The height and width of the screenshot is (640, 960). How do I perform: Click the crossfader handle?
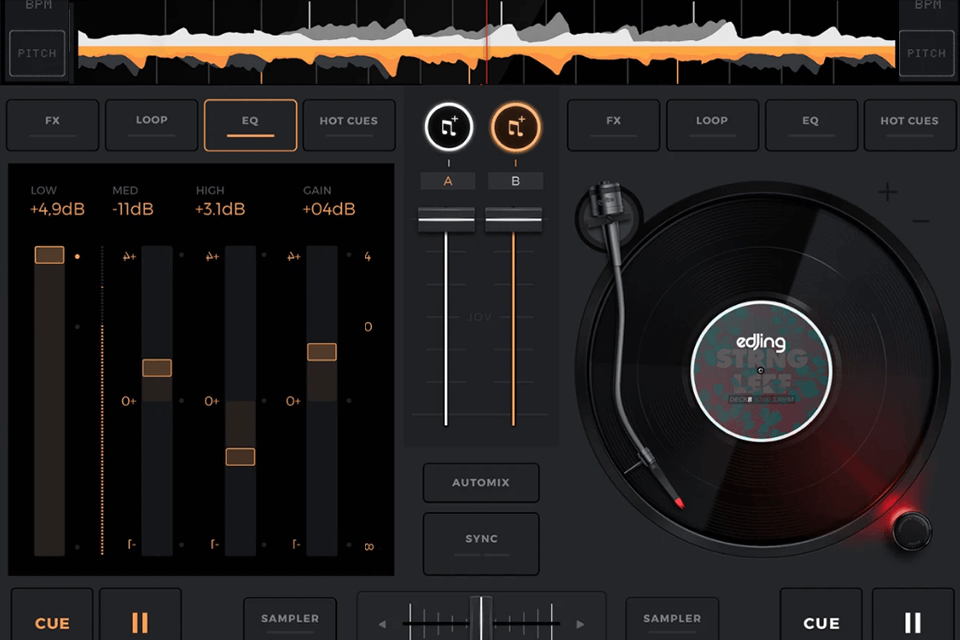(481, 617)
